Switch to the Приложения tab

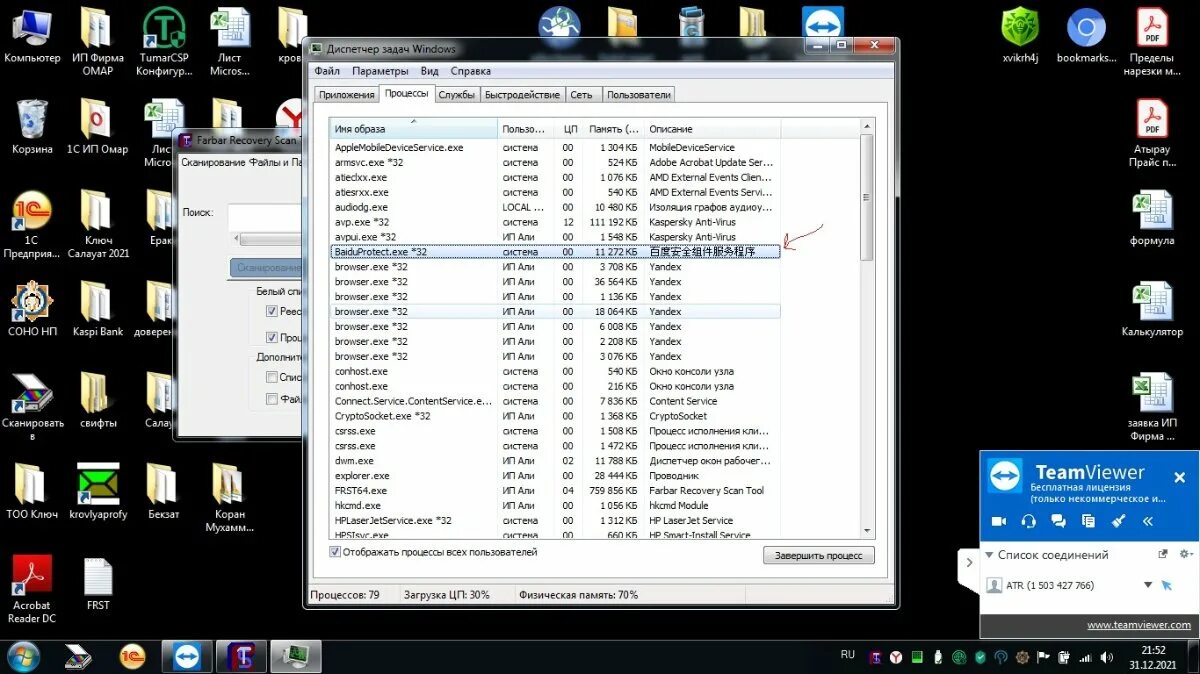[x=346, y=95]
